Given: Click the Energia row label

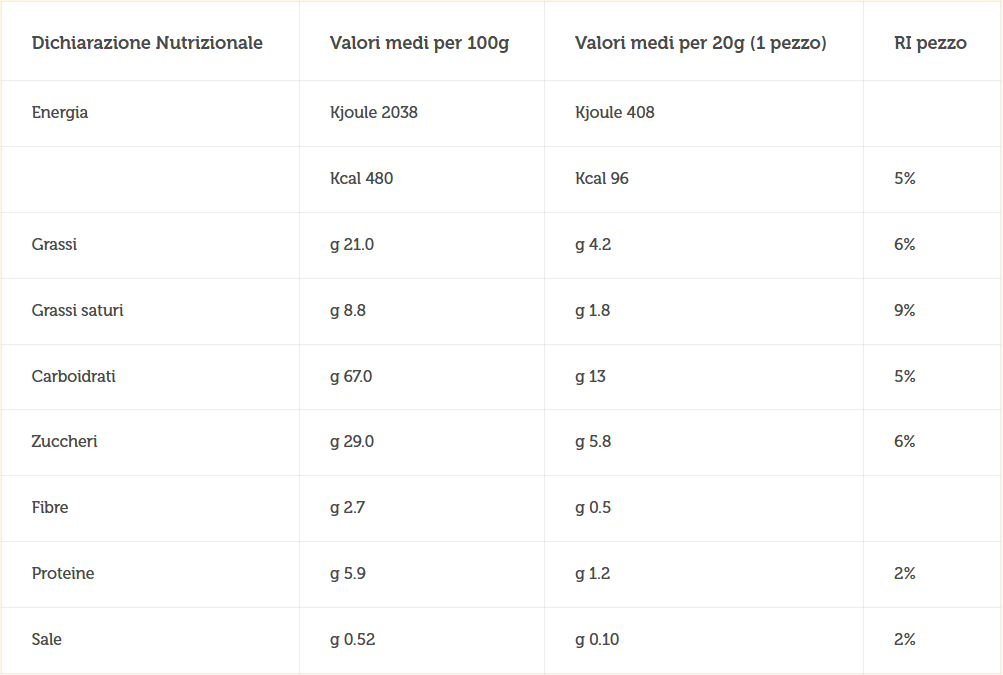Looking at the screenshot, I should pyautogui.click(x=59, y=113).
